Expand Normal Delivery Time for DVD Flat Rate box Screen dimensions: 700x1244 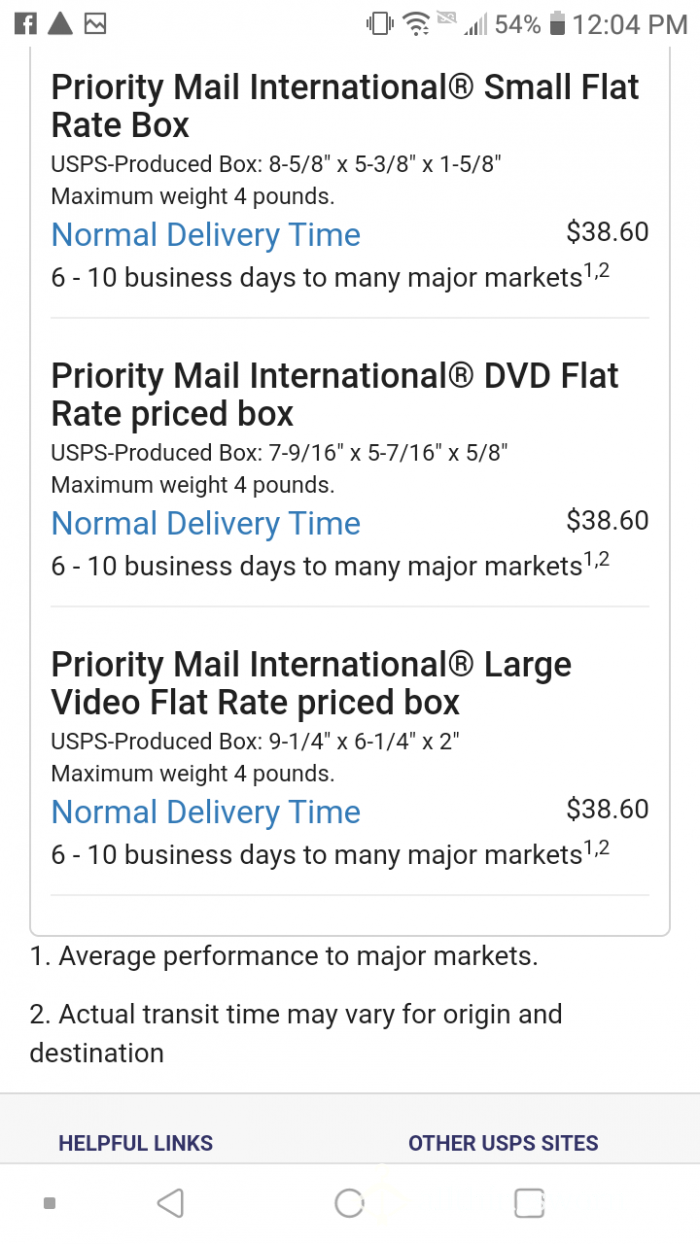(205, 523)
